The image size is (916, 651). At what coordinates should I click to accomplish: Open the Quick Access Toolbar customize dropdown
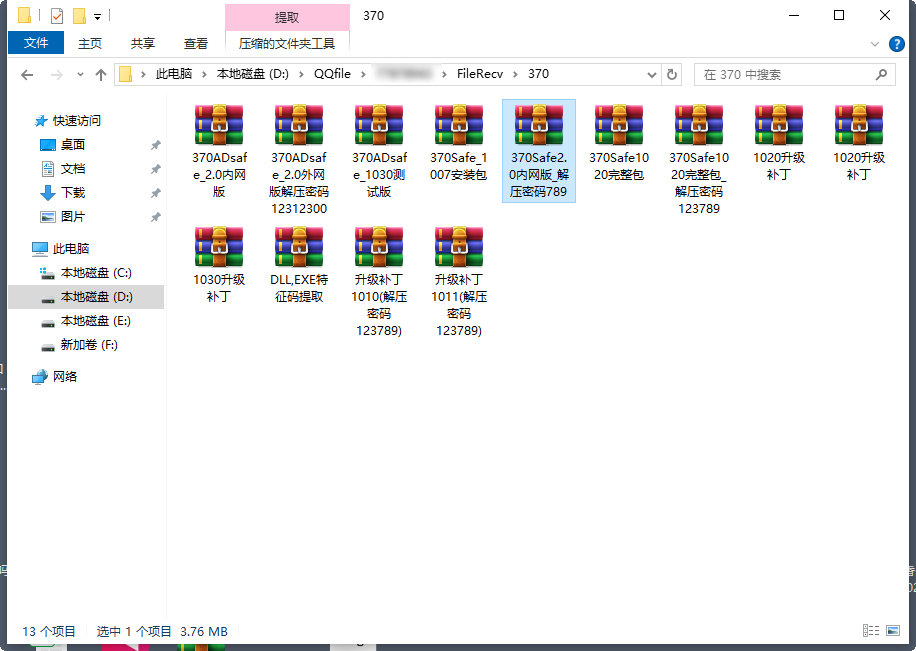pos(98,17)
